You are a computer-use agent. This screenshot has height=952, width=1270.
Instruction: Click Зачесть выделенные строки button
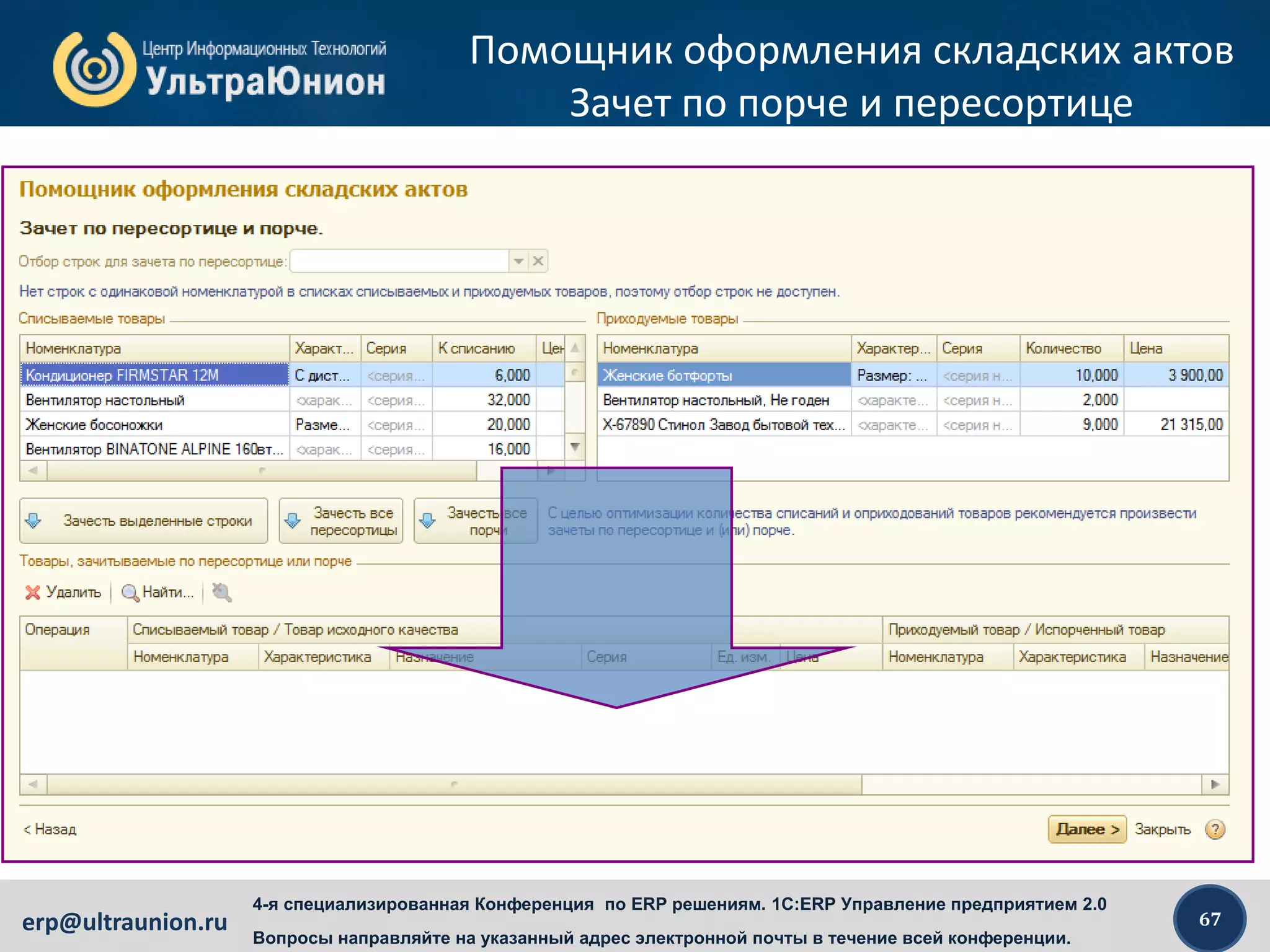[144, 521]
